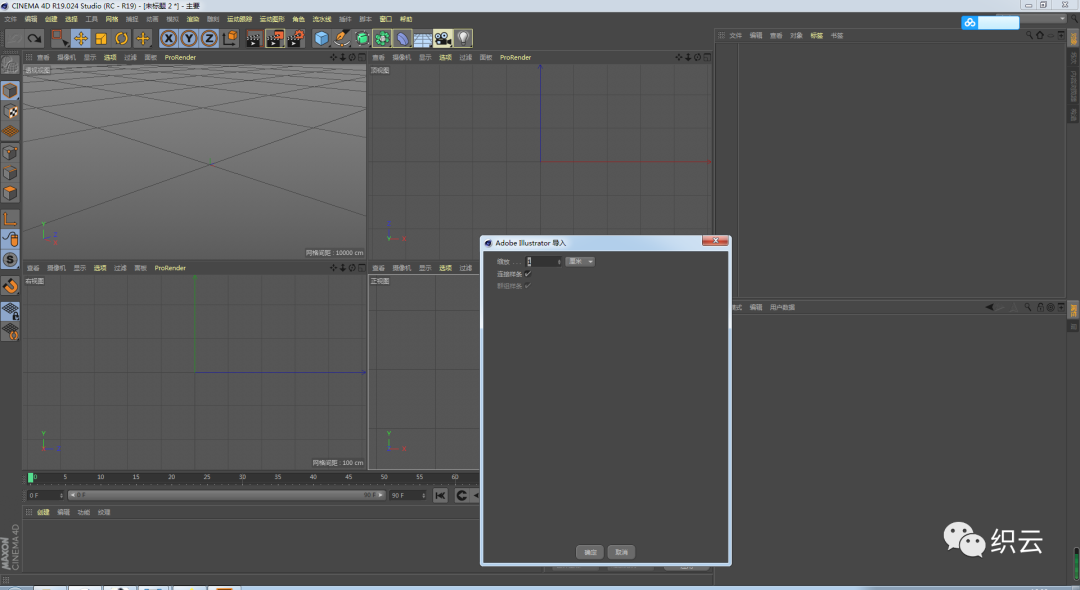
Task: Click Render to Picture Viewer icon
Action: pyautogui.click(x=275, y=39)
